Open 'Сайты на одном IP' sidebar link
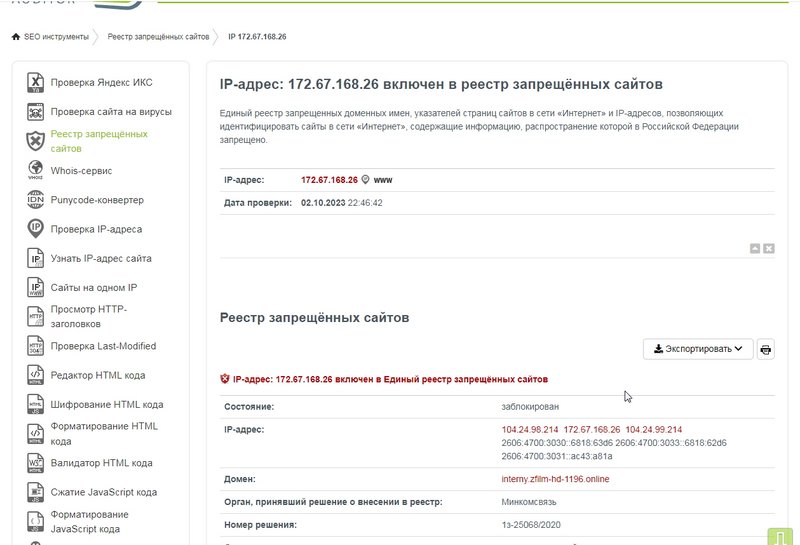The image size is (800, 545). (x=94, y=287)
